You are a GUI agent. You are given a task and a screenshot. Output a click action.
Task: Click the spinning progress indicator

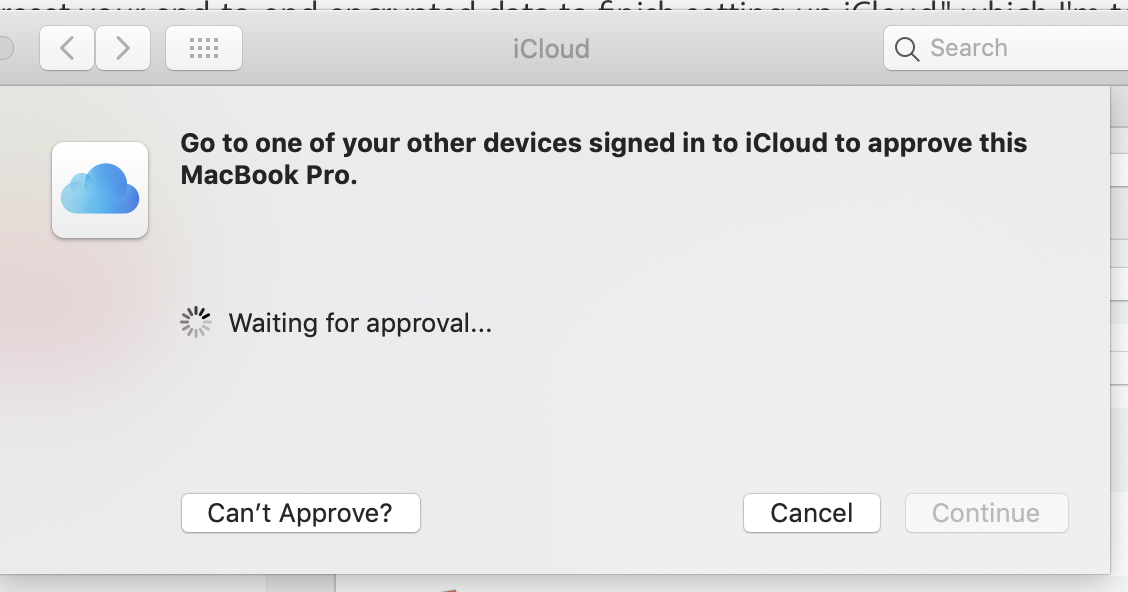point(196,322)
